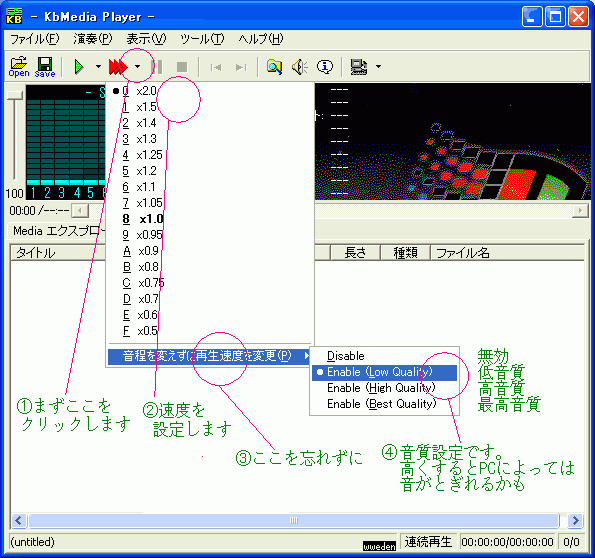Select speed option 2 x1.4
Screen dimensions: 595x558
(x=210, y=123)
